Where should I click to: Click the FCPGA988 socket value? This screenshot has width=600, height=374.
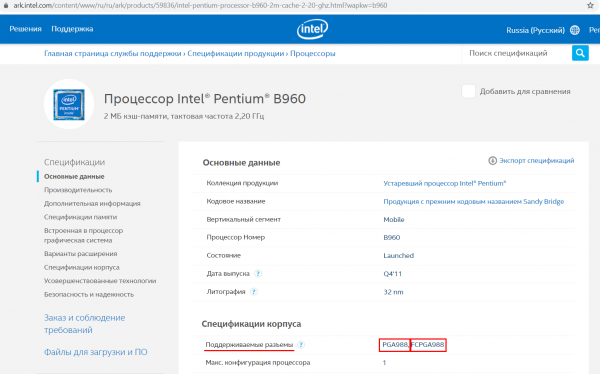click(428, 345)
